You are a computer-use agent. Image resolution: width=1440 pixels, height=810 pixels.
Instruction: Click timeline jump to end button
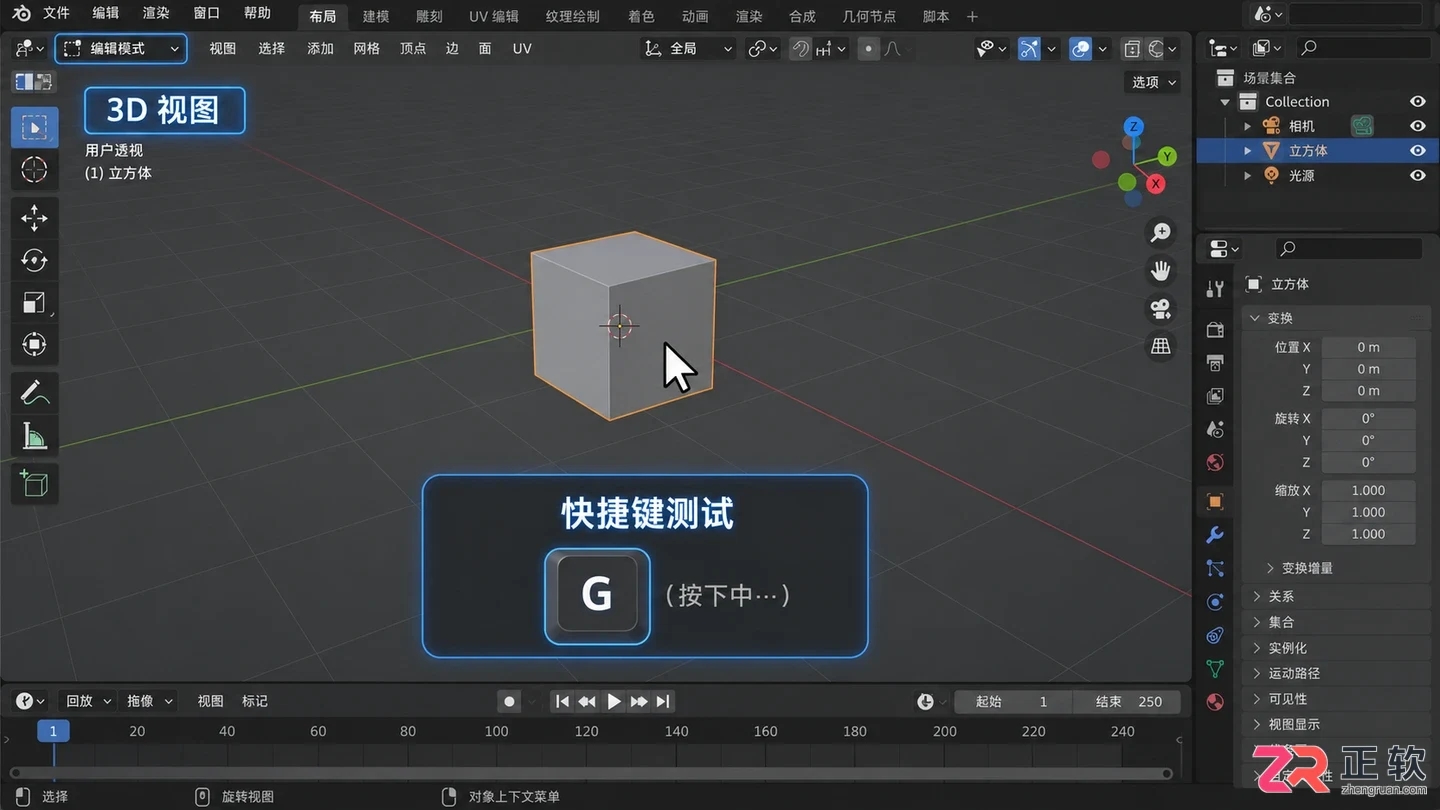coord(664,702)
